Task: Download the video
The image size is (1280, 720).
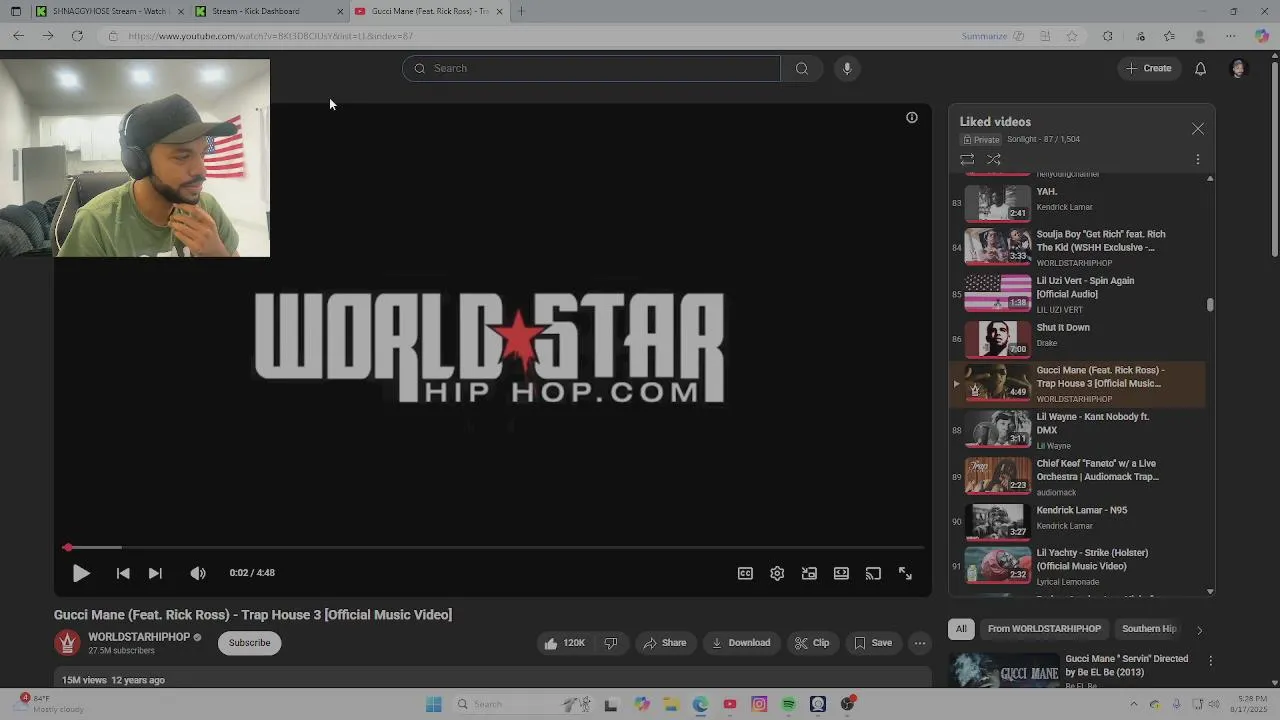Action: (741, 643)
